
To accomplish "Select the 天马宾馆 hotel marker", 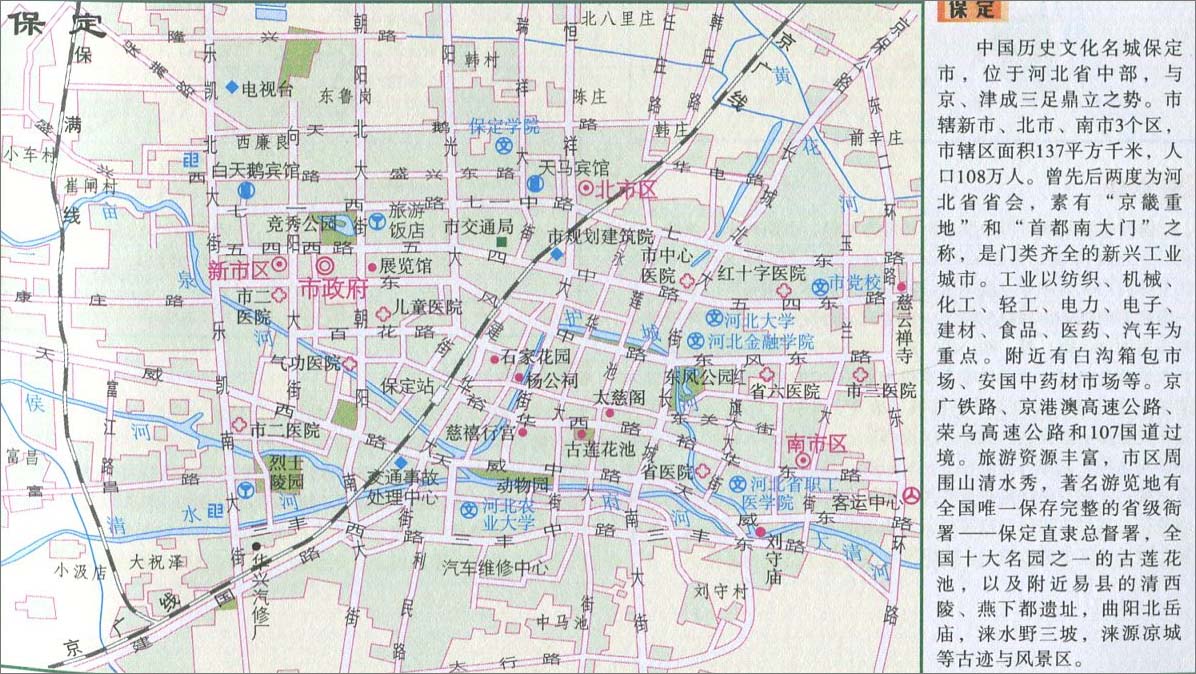I will pyautogui.click(x=536, y=184).
